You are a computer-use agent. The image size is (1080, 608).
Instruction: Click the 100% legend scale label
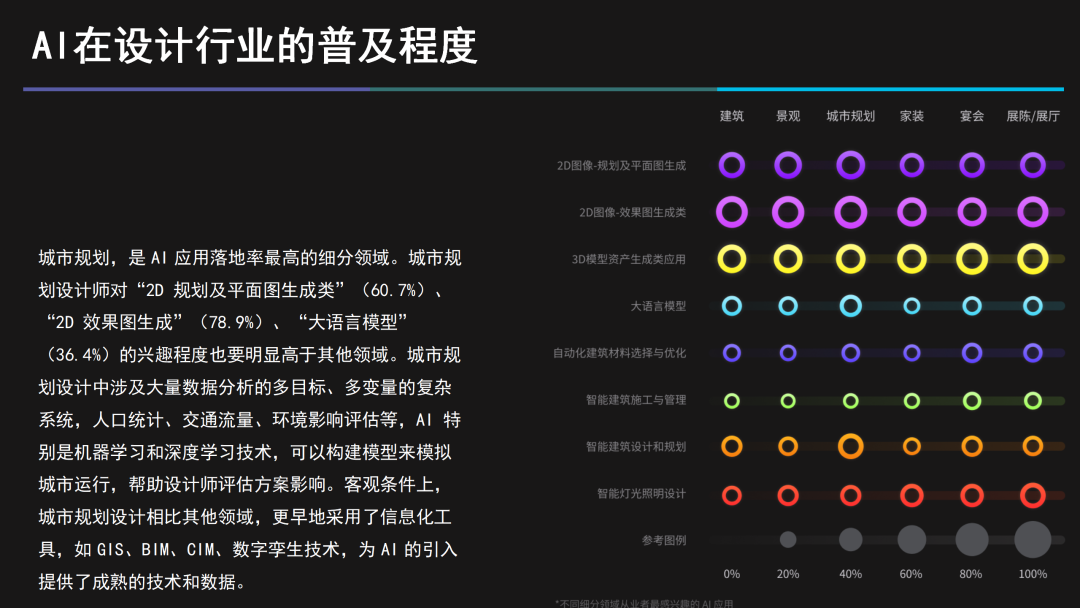click(1032, 574)
